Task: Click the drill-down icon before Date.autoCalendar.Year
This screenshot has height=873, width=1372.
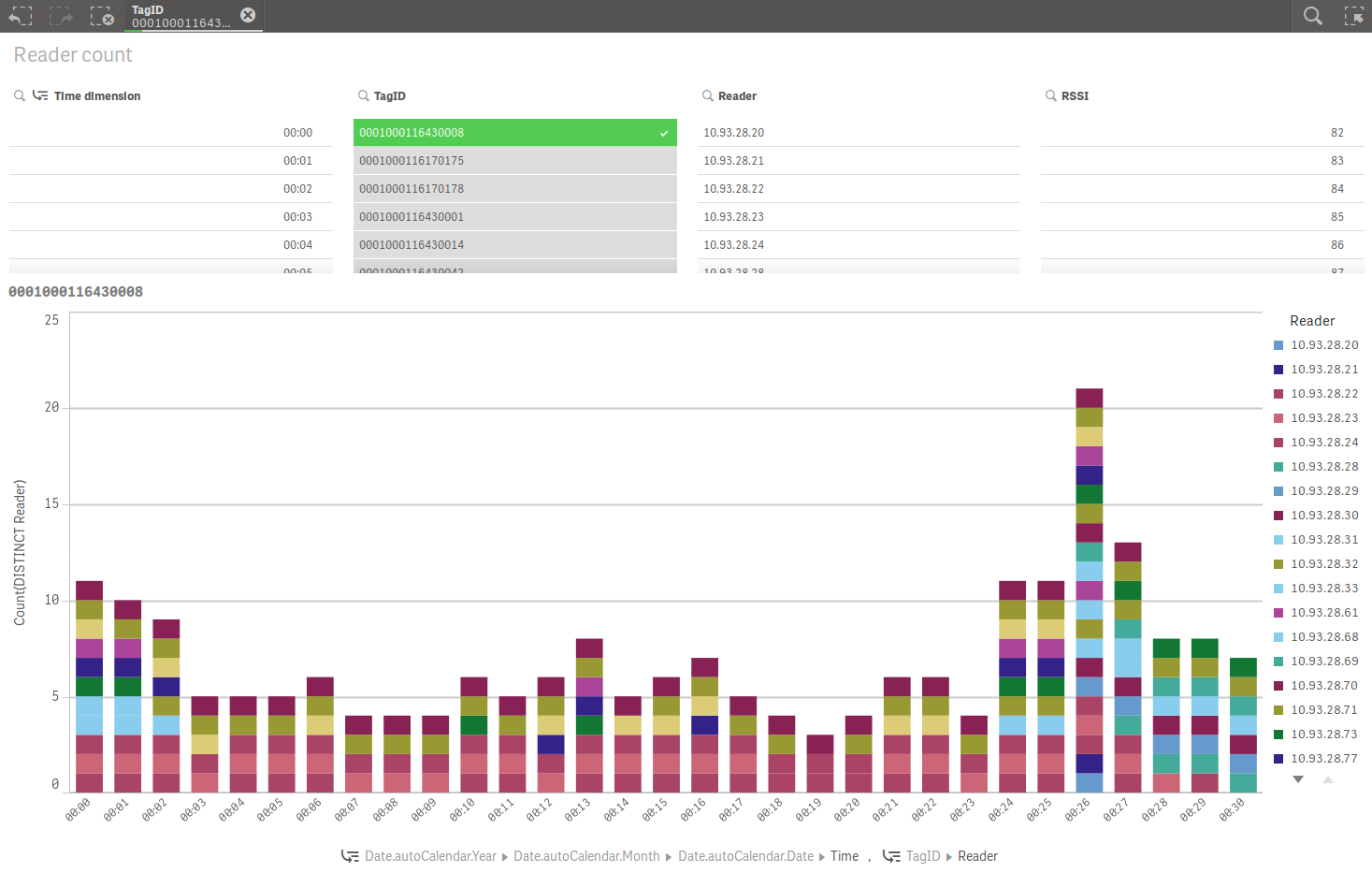Action: 350,856
